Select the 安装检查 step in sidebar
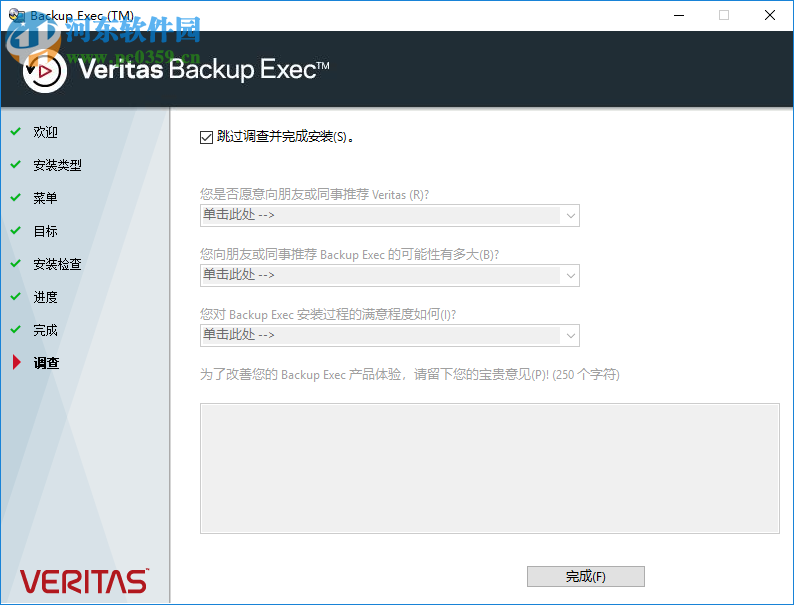Image resolution: width=794 pixels, height=605 pixels. (57, 264)
